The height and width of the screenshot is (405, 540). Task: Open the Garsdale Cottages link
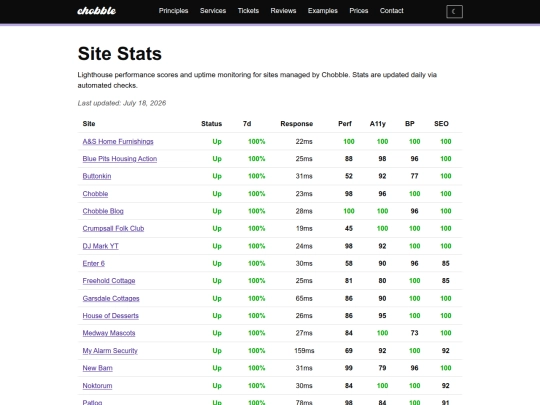(x=111, y=299)
